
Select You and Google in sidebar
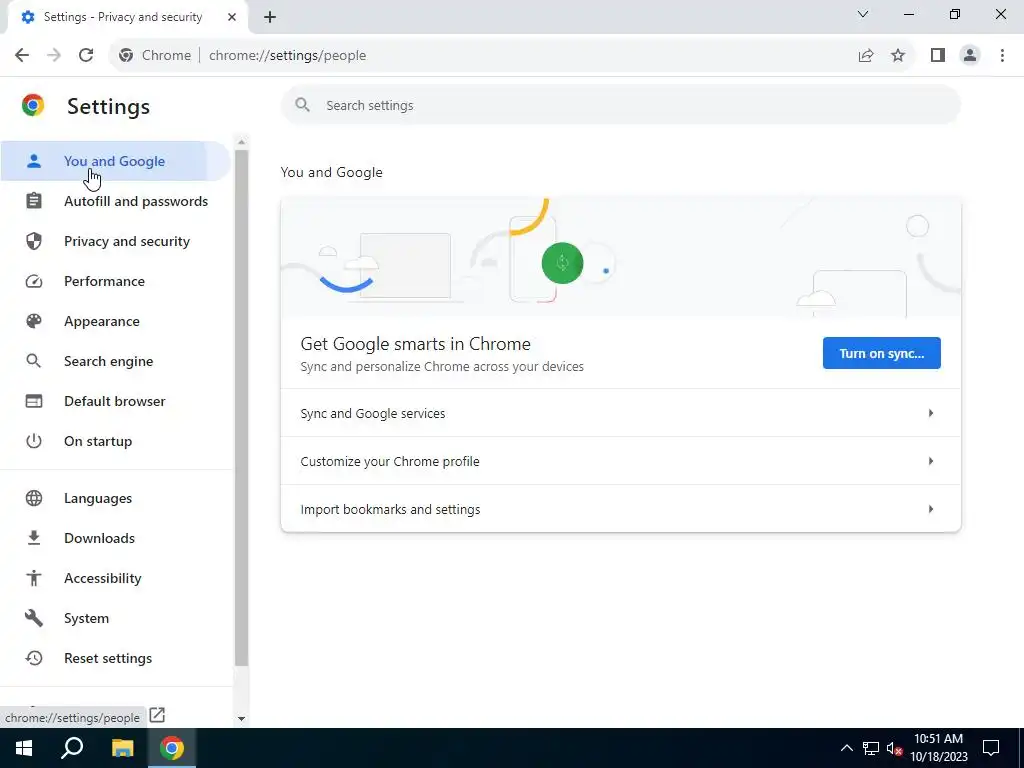[x=115, y=161]
